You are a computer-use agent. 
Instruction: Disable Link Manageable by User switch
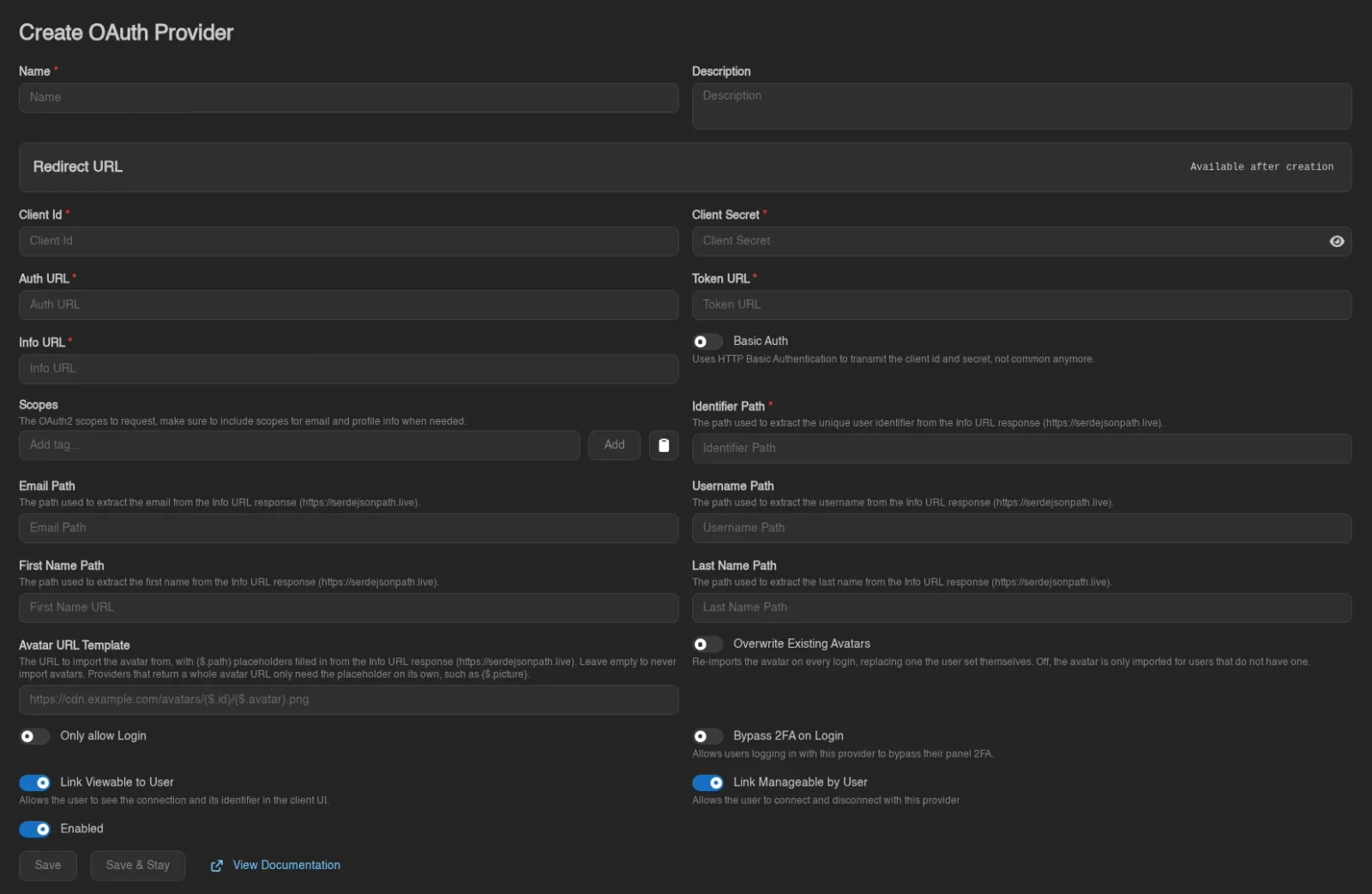tap(707, 782)
